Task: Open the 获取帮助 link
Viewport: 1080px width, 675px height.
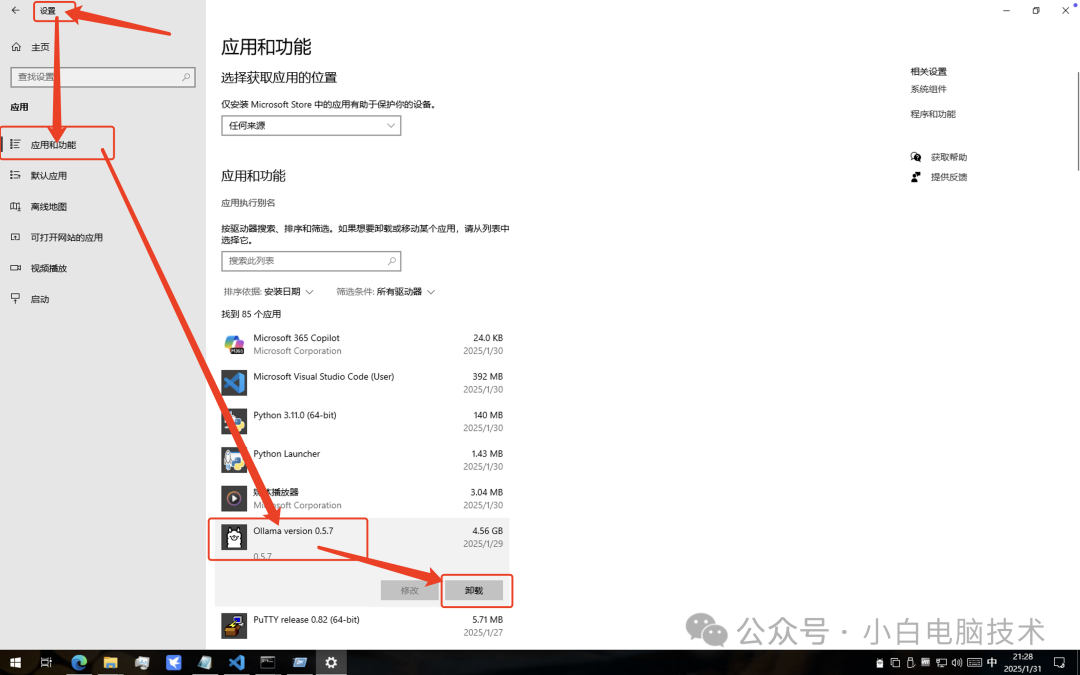Action: click(949, 157)
